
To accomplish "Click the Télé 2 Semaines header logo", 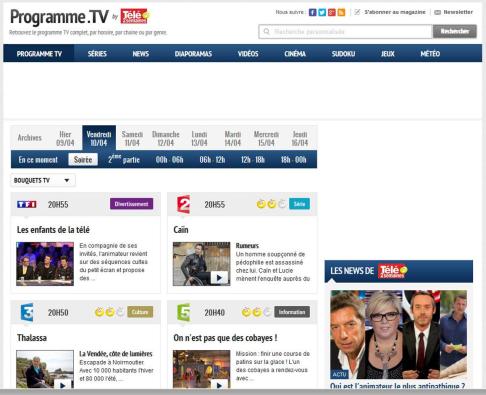I will pos(135,16).
